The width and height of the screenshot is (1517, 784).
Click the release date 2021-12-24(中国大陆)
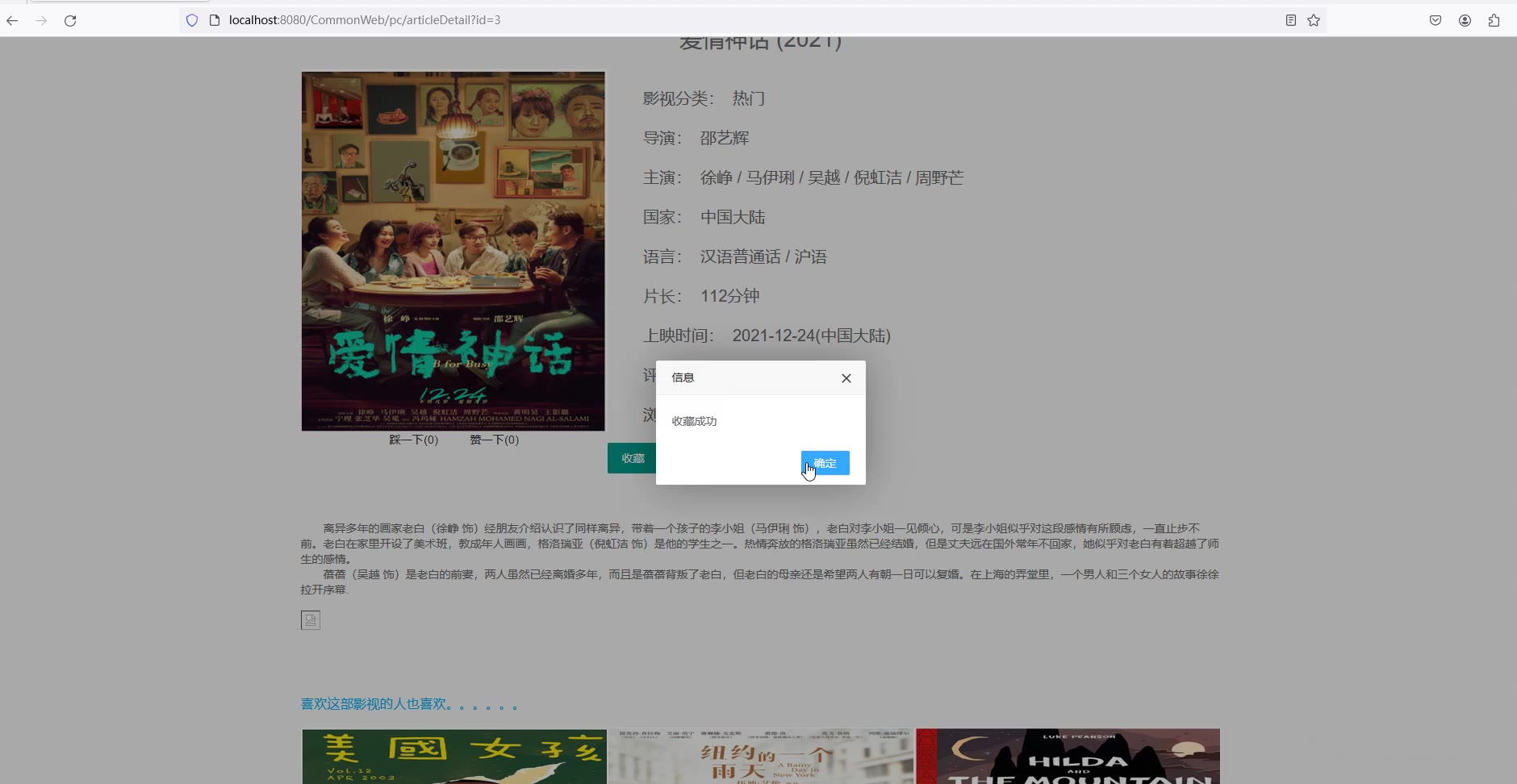pos(812,336)
